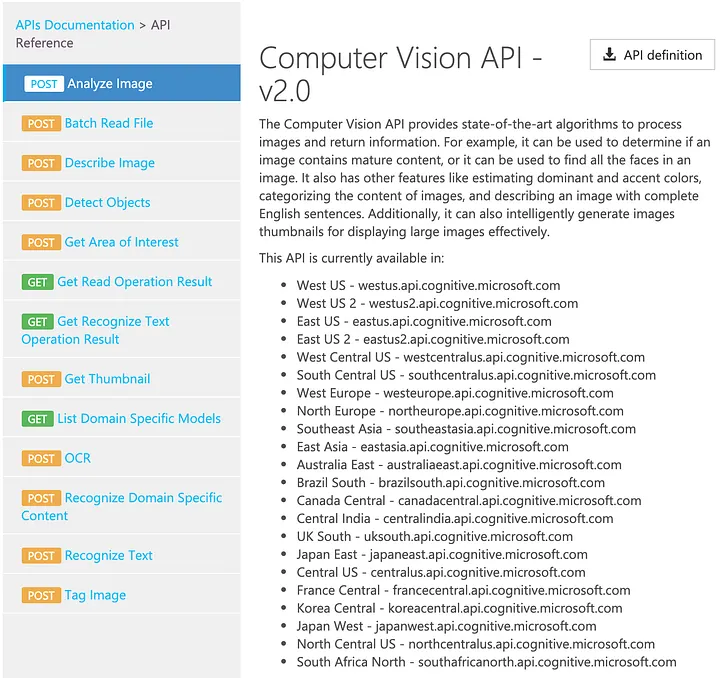Go to Get Area of Interest
The width and height of the screenshot is (720, 678).
[121, 242]
